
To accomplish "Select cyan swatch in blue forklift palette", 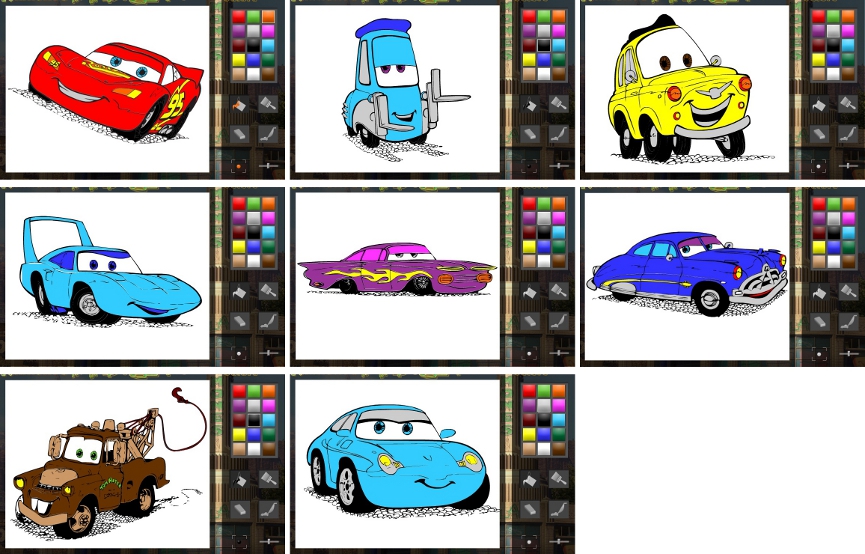I will coord(558,45).
